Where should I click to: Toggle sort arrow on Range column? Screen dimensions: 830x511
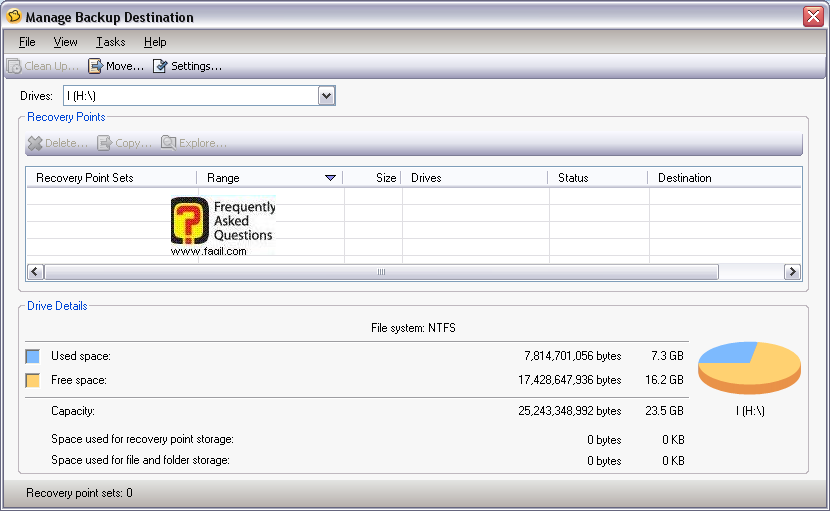(330, 178)
